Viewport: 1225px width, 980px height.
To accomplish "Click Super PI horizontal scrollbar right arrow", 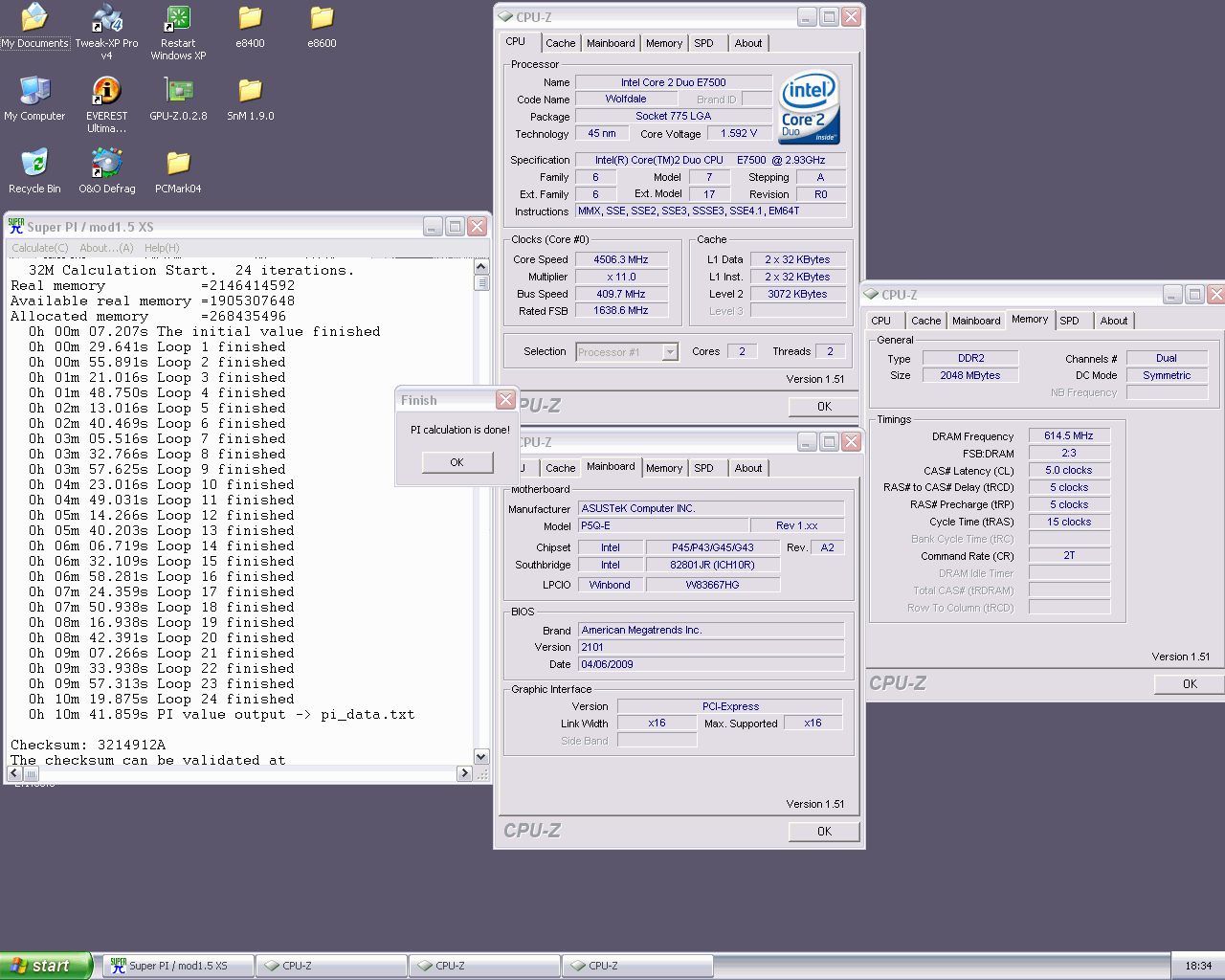I will pyautogui.click(x=465, y=773).
